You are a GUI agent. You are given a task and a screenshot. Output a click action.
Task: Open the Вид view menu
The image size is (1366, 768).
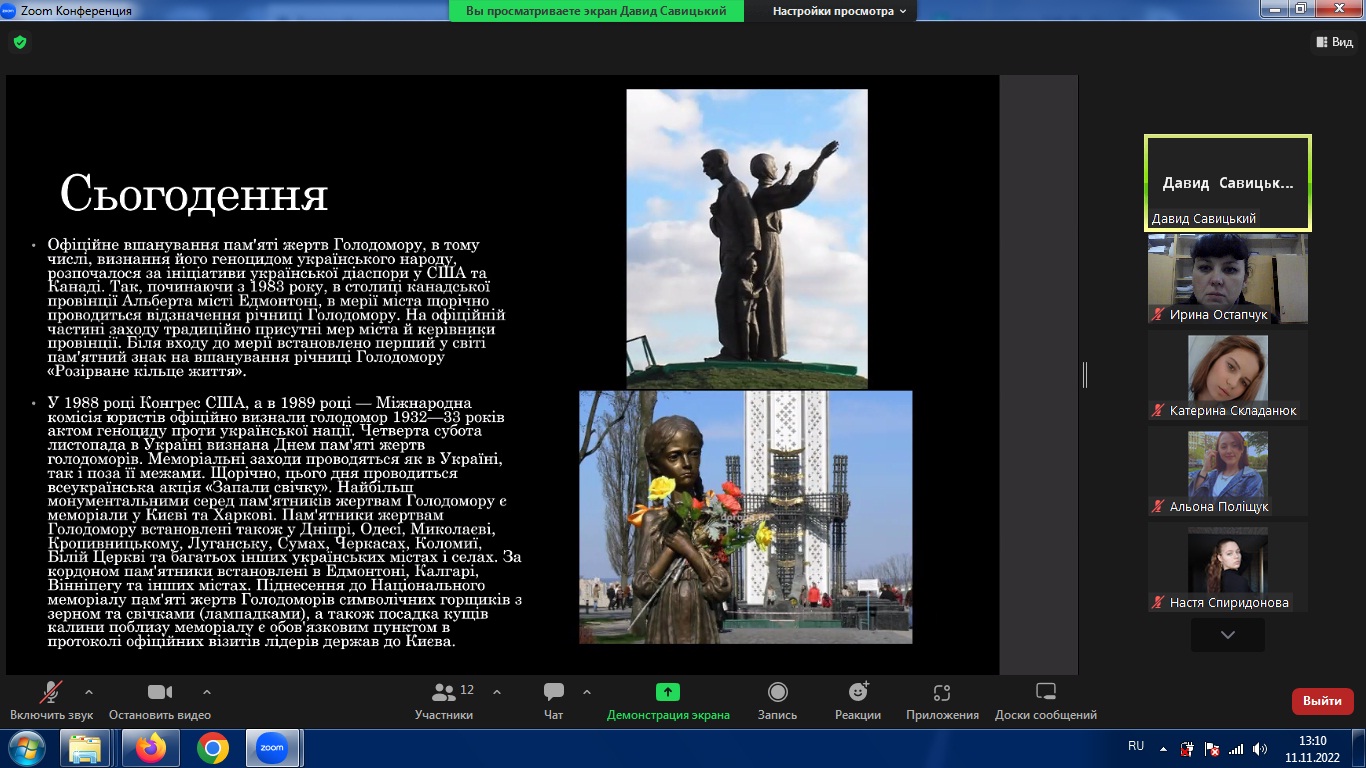click(1333, 42)
